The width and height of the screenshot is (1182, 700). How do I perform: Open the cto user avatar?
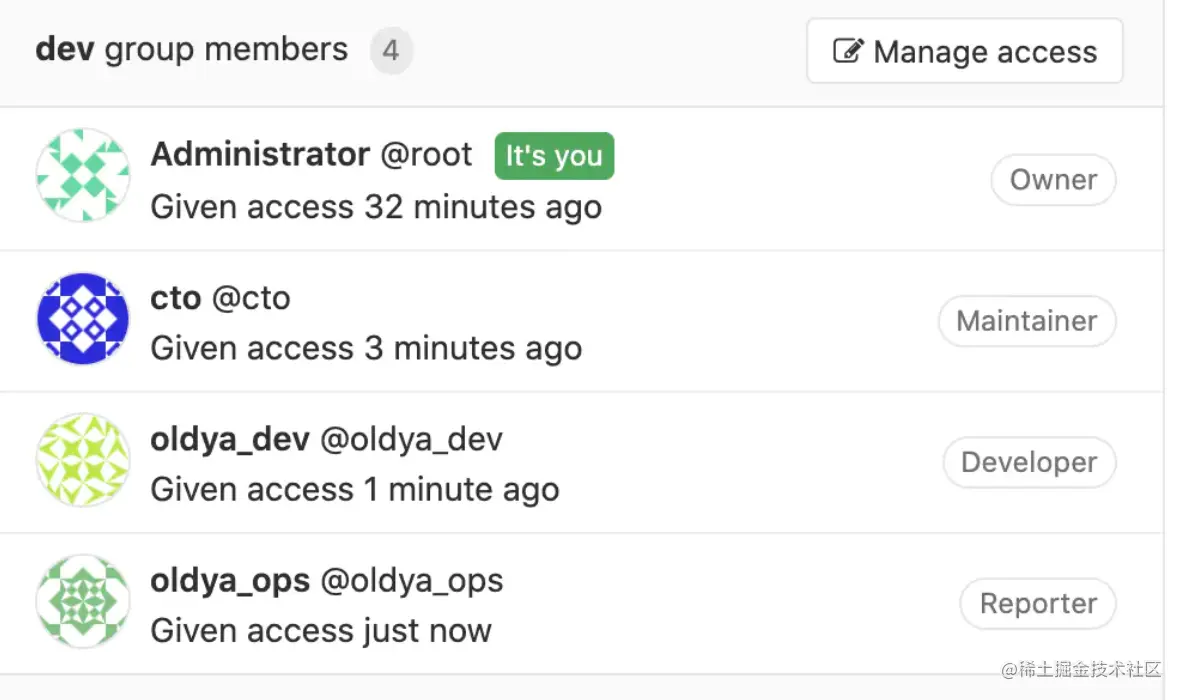[x=83, y=319]
